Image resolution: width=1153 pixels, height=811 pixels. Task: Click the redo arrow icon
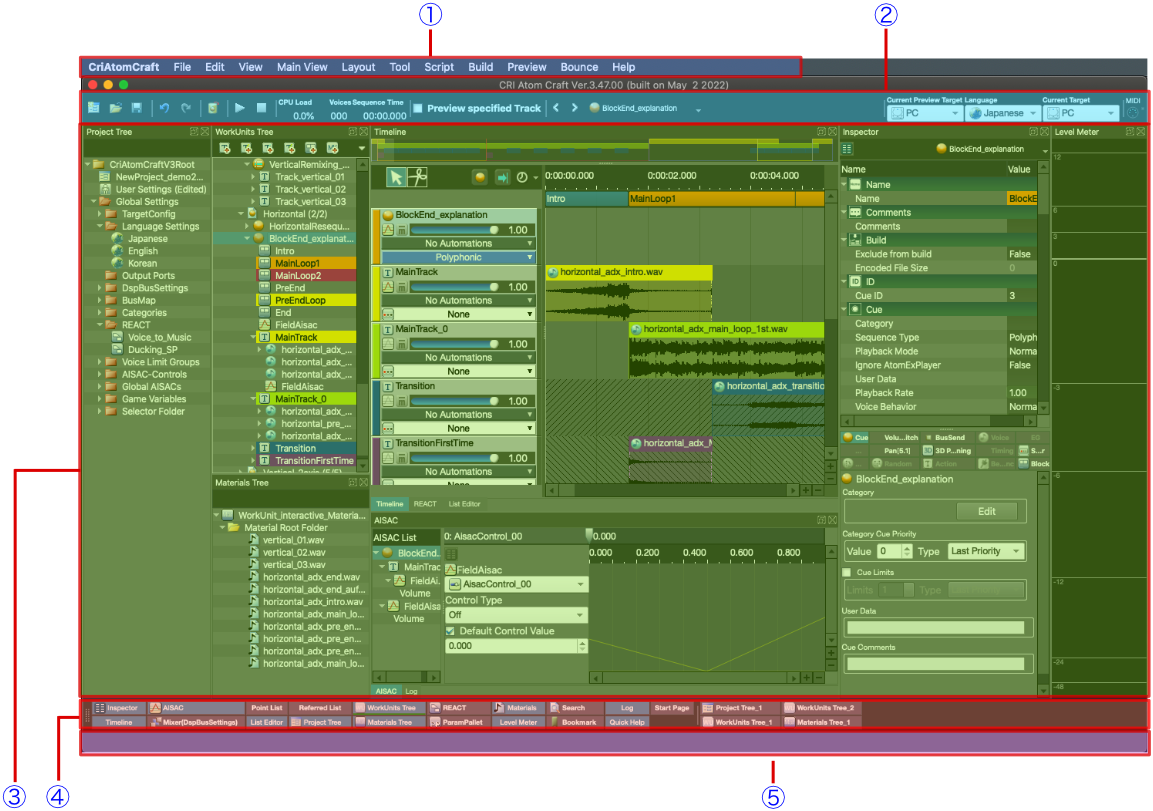coord(186,108)
